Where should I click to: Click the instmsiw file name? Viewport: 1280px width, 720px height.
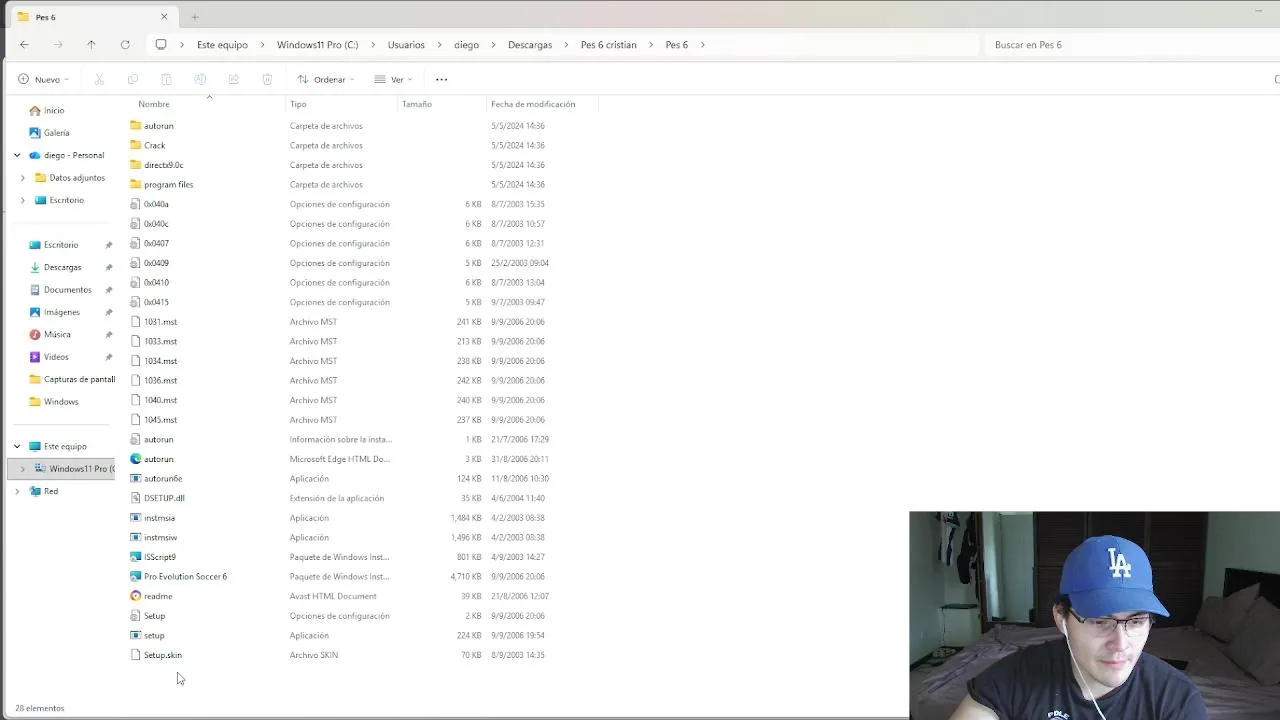point(160,538)
